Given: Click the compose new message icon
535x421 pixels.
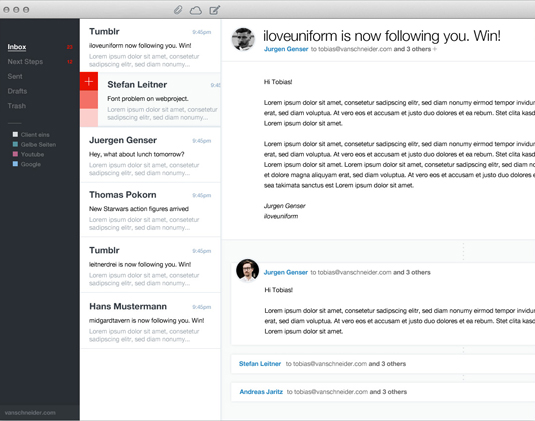Looking at the screenshot, I should 215,10.
